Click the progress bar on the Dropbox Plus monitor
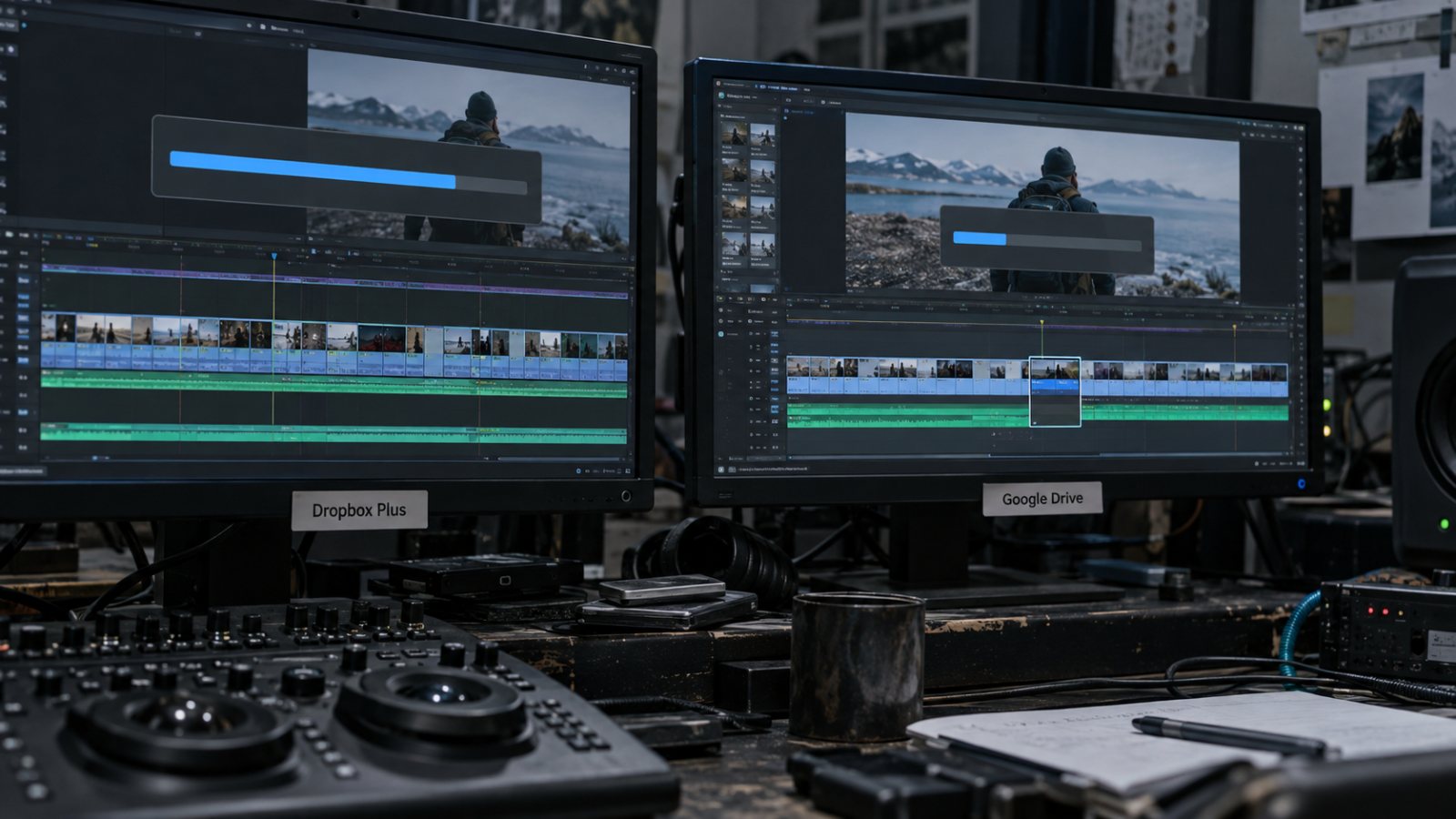1456x819 pixels. (x=348, y=172)
